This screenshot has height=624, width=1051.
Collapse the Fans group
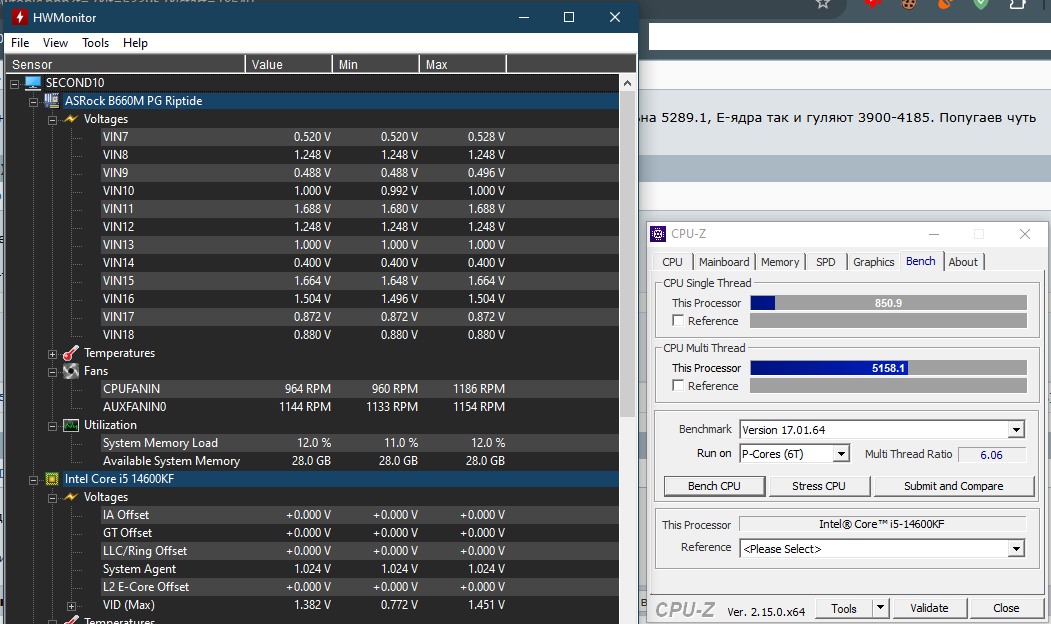pyautogui.click(x=52, y=371)
